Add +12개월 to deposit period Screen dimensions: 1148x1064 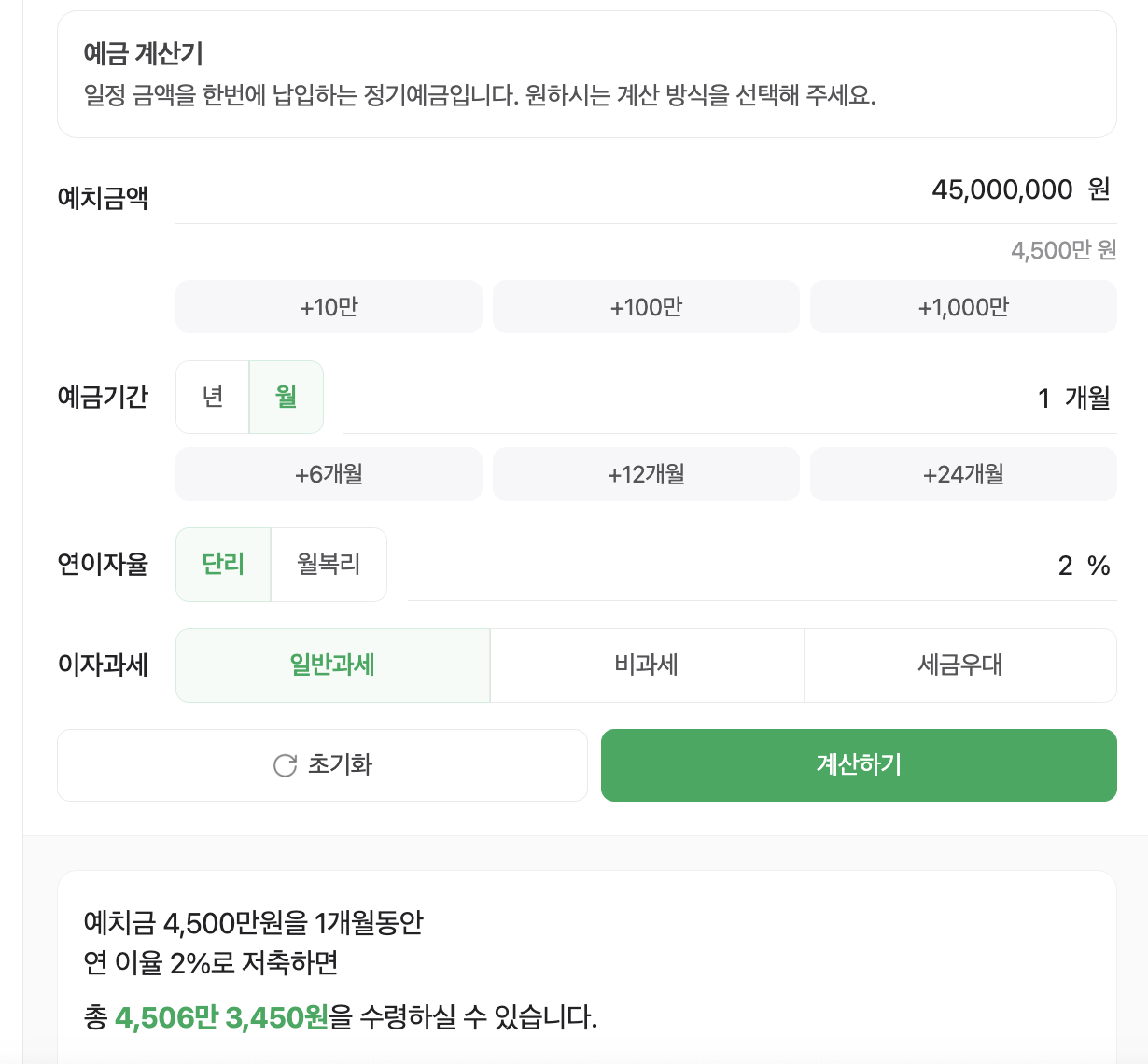pyautogui.click(x=646, y=474)
